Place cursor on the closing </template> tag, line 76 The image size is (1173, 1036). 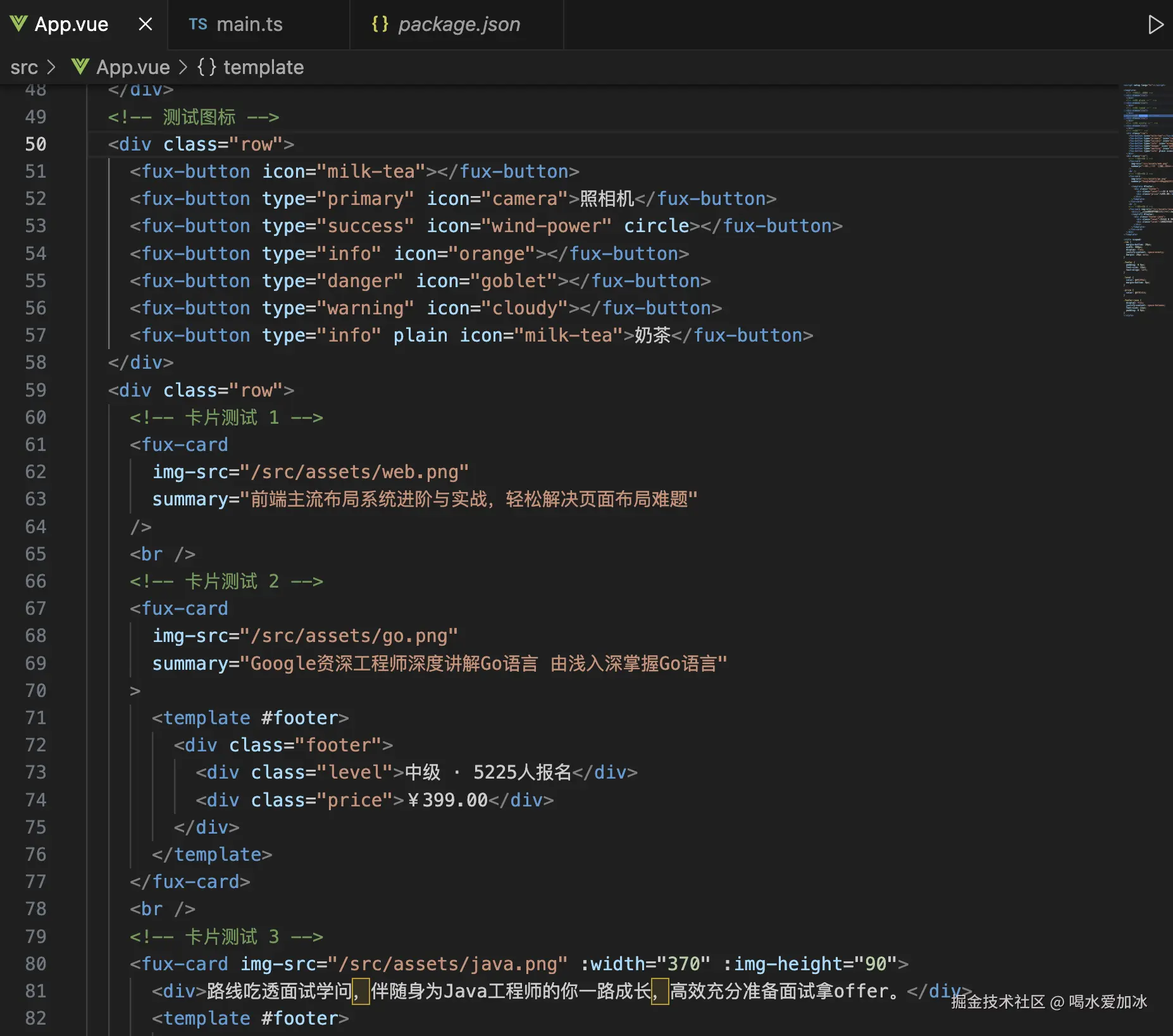pos(212,854)
